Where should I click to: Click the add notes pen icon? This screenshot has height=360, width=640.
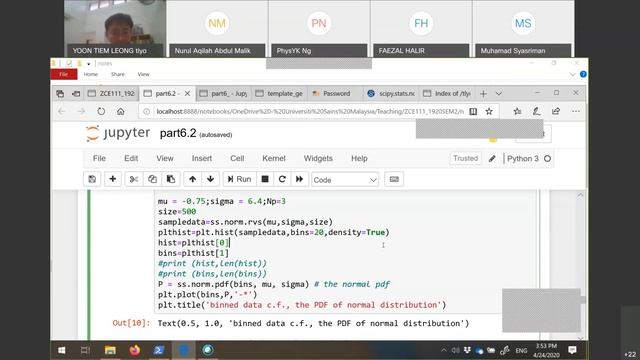[536, 111]
